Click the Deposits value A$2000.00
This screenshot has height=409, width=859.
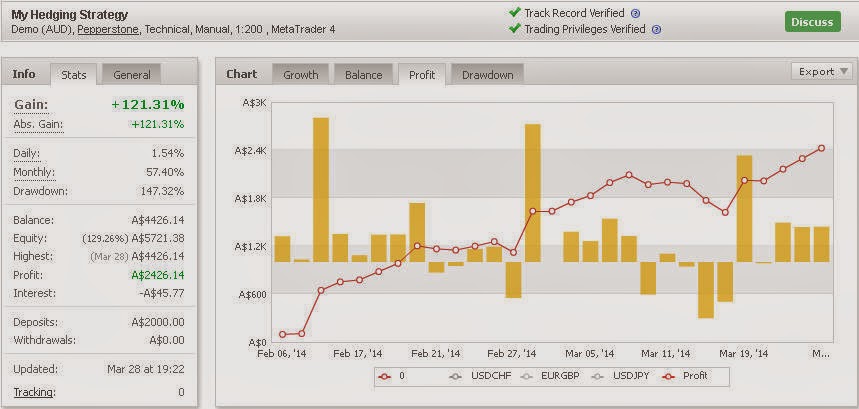[x=158, y=322]
